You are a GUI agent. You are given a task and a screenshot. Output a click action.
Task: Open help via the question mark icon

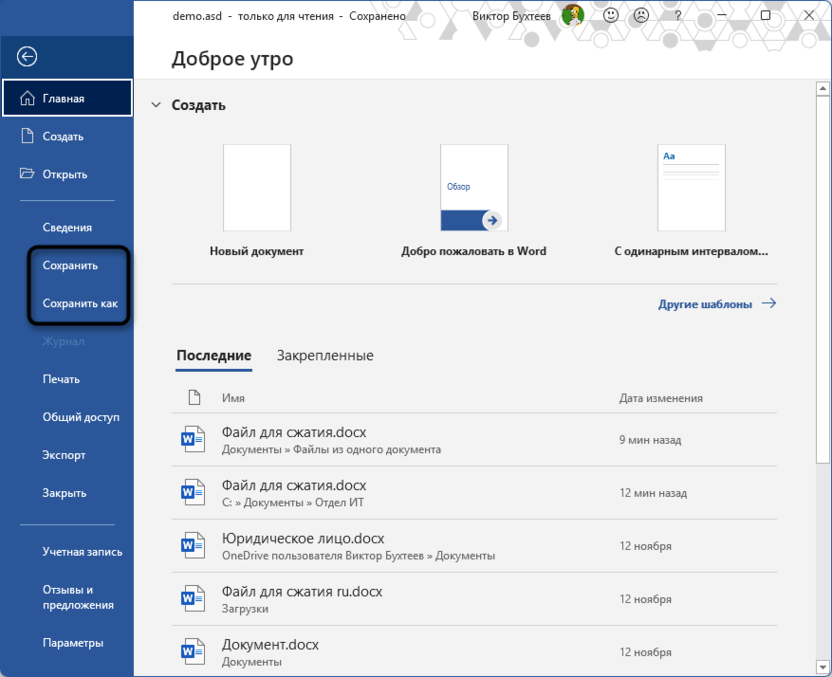tap(677, 15)
